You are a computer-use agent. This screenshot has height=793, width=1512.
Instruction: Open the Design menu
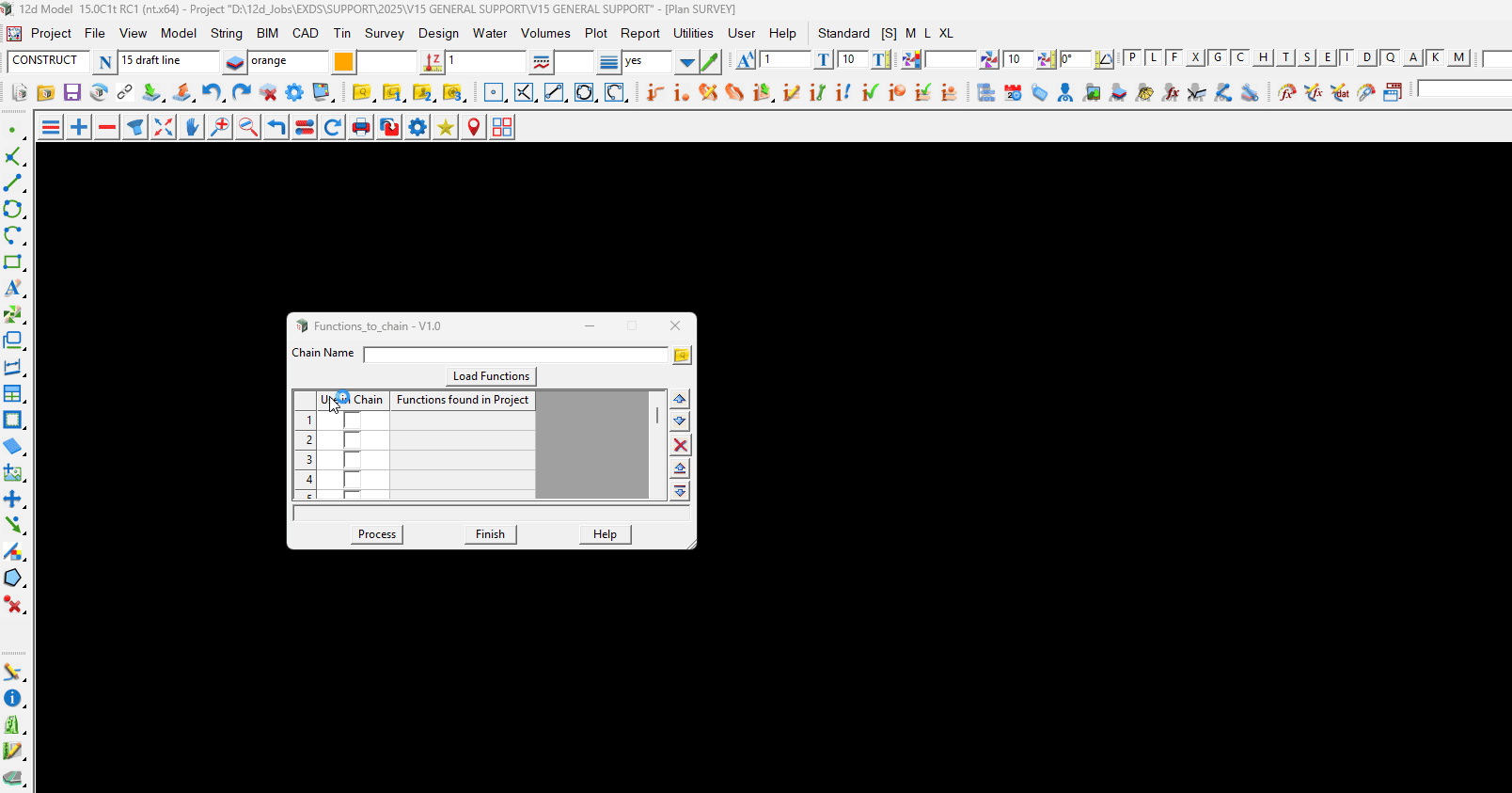[438, 33]
